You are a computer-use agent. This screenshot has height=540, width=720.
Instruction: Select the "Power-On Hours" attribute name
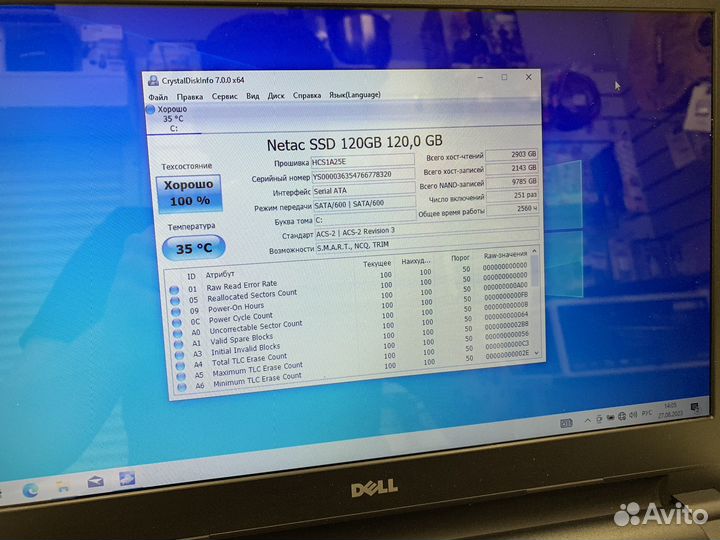[x=236, y=307]
